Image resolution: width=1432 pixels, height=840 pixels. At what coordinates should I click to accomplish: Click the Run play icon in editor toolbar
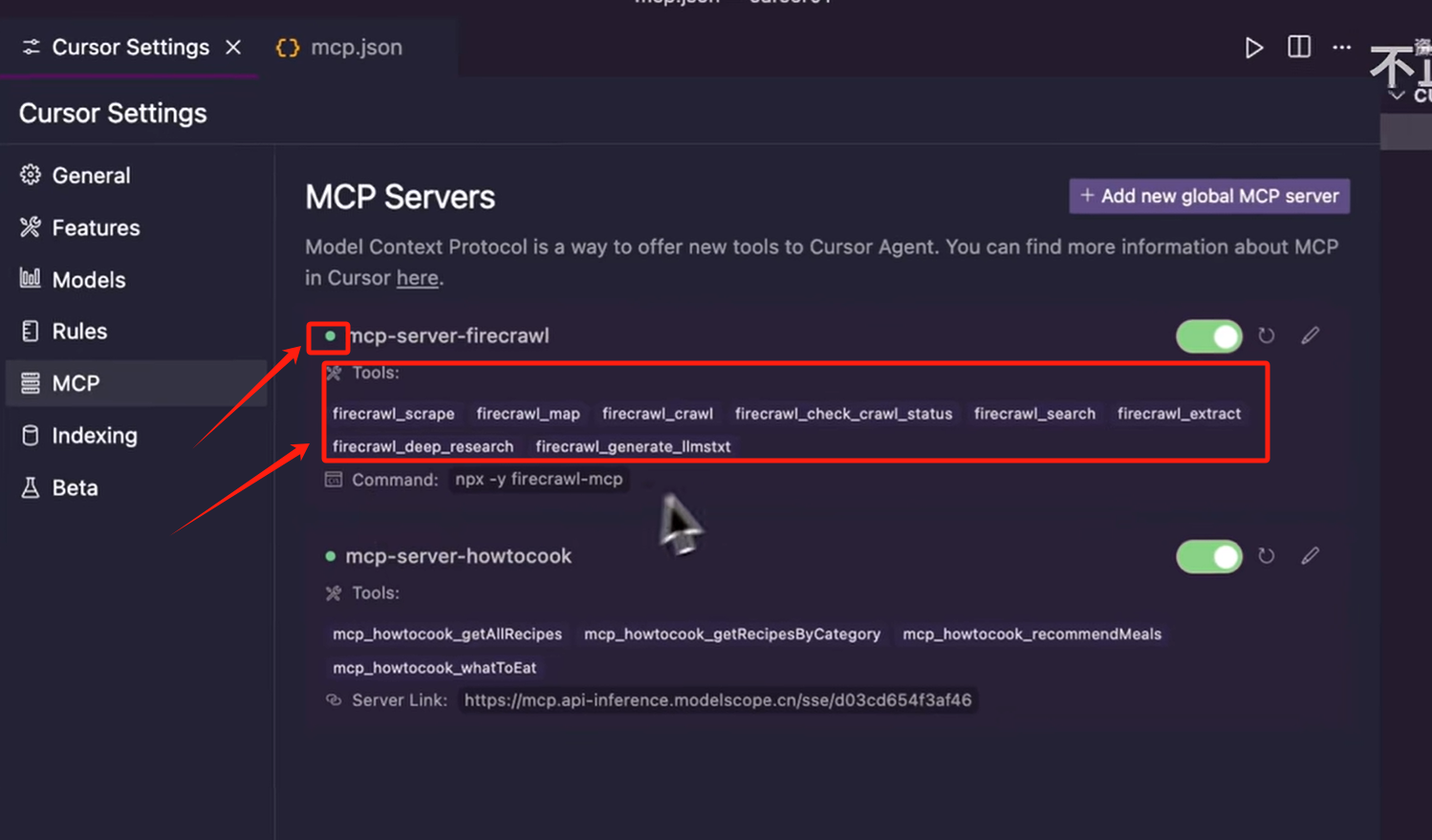point(1253,47)
